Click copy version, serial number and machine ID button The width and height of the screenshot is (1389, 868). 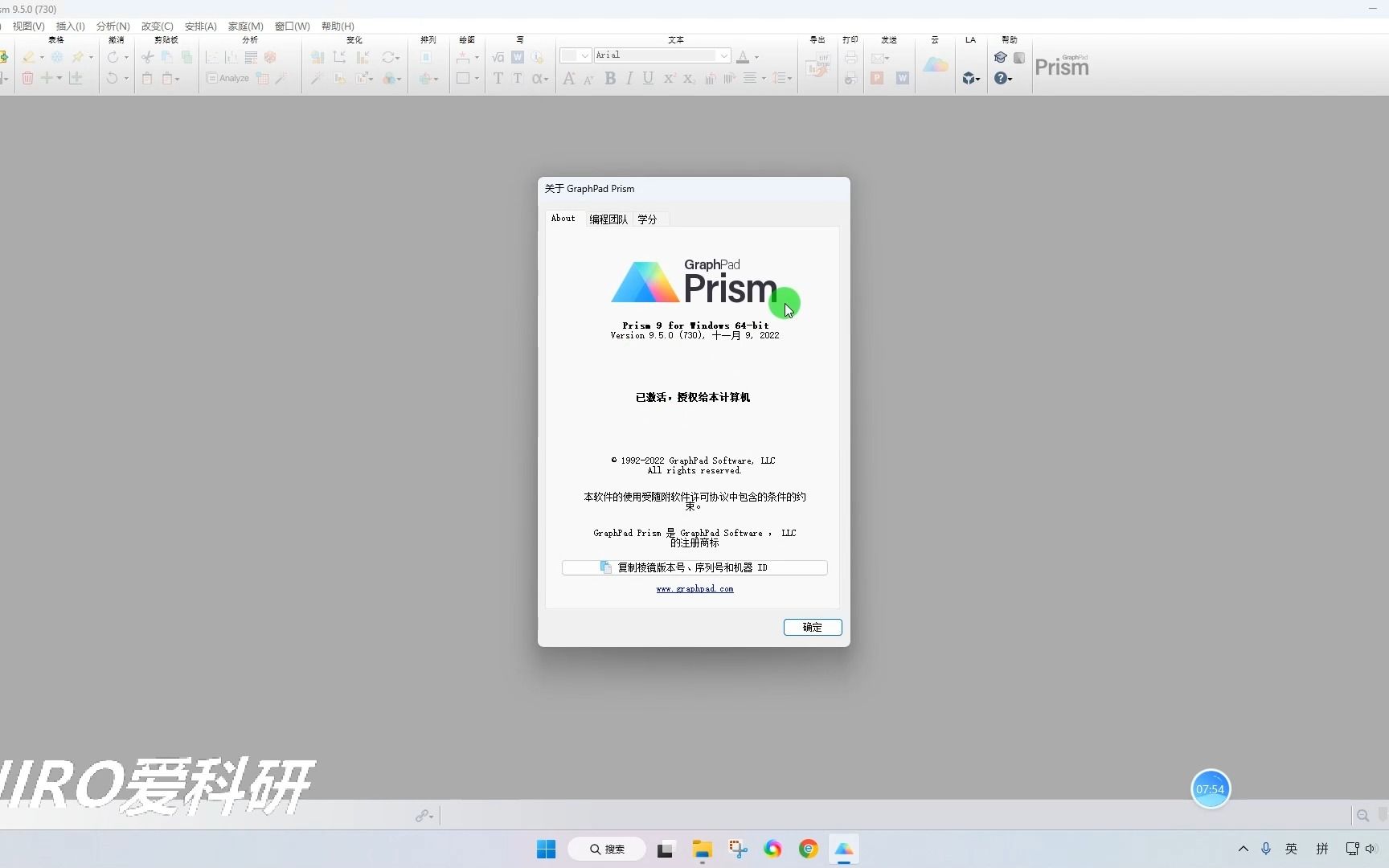pyautogui.click(x=694, y=567)
